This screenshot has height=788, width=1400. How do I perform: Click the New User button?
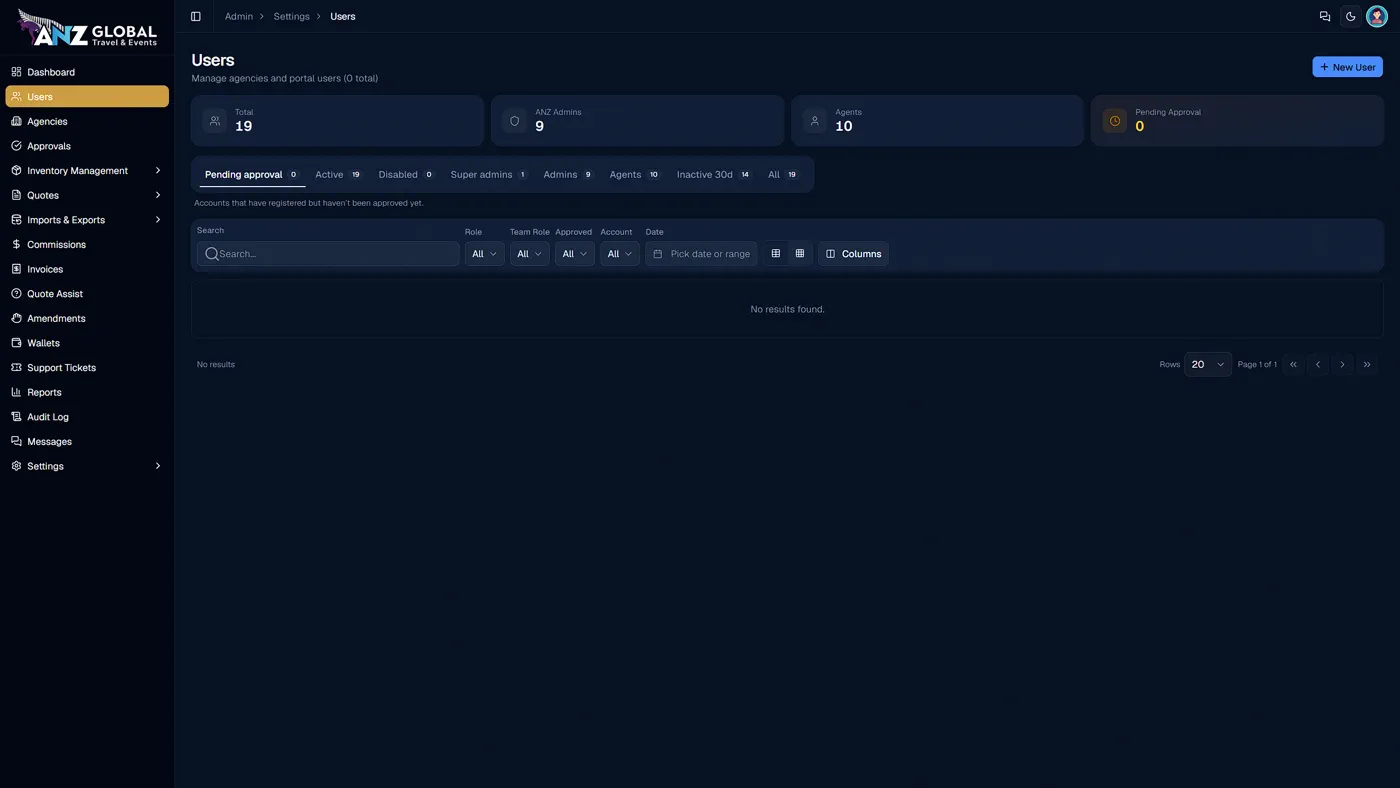pyautogui.click(x=1347, y=67)
